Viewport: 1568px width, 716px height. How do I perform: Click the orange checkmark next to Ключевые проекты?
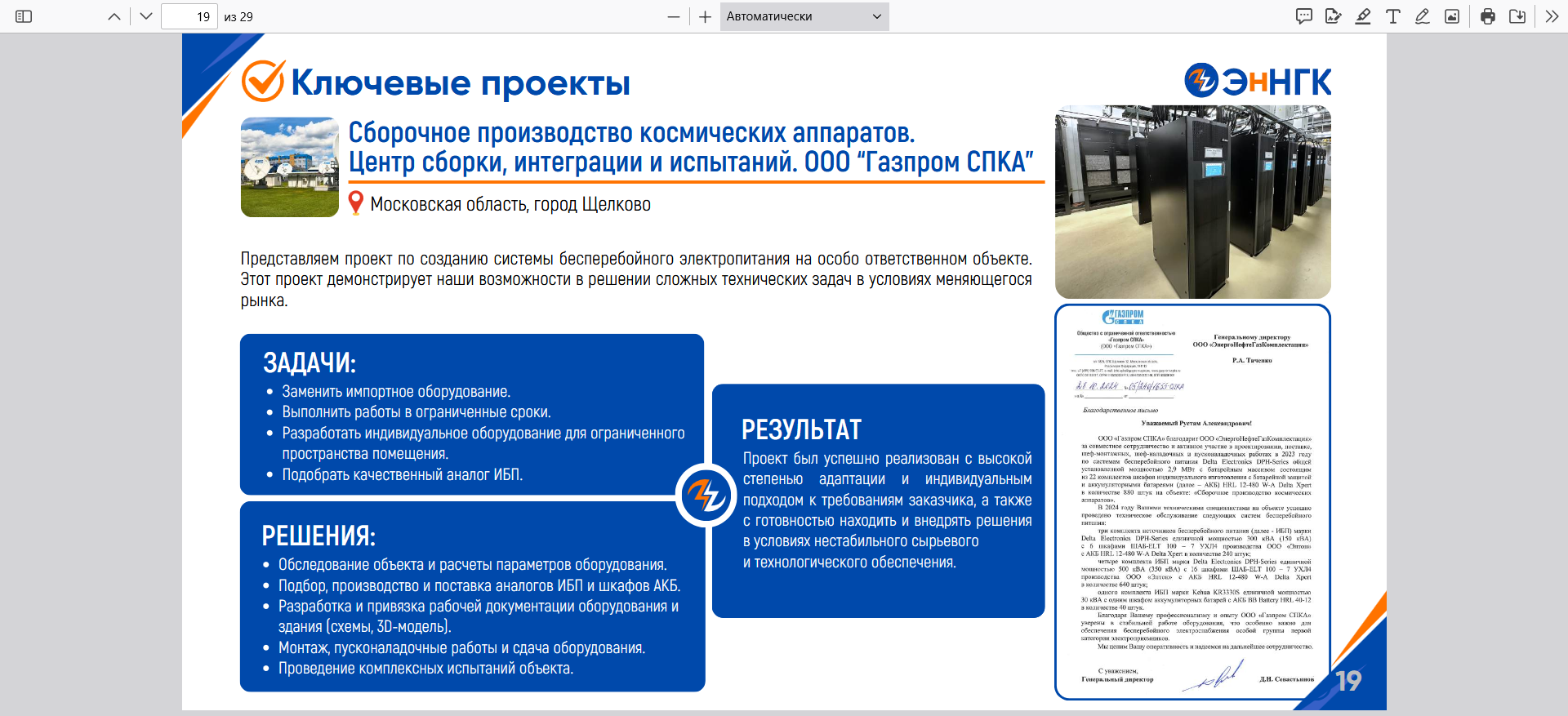pyautogui.click(x=264, y=81)
